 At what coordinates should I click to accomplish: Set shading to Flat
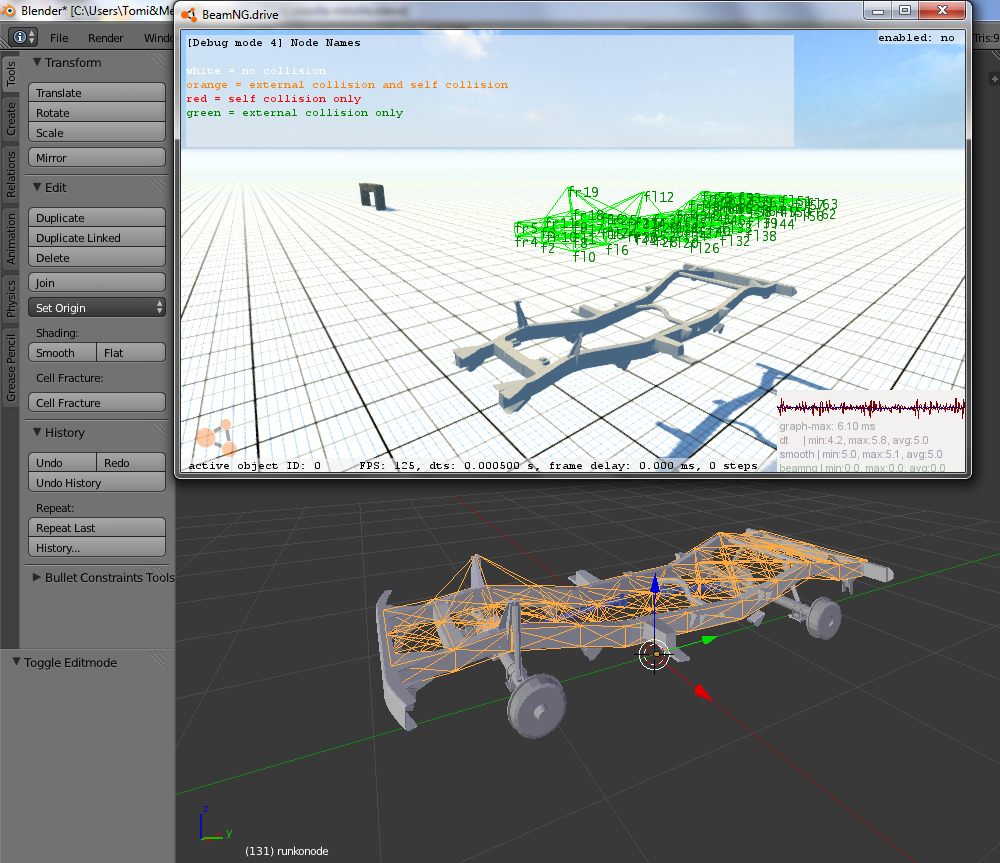point(131,353)
